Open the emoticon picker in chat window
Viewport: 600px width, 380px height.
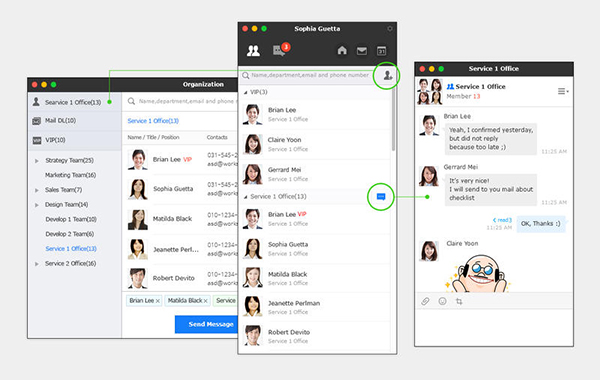(442, 301)
